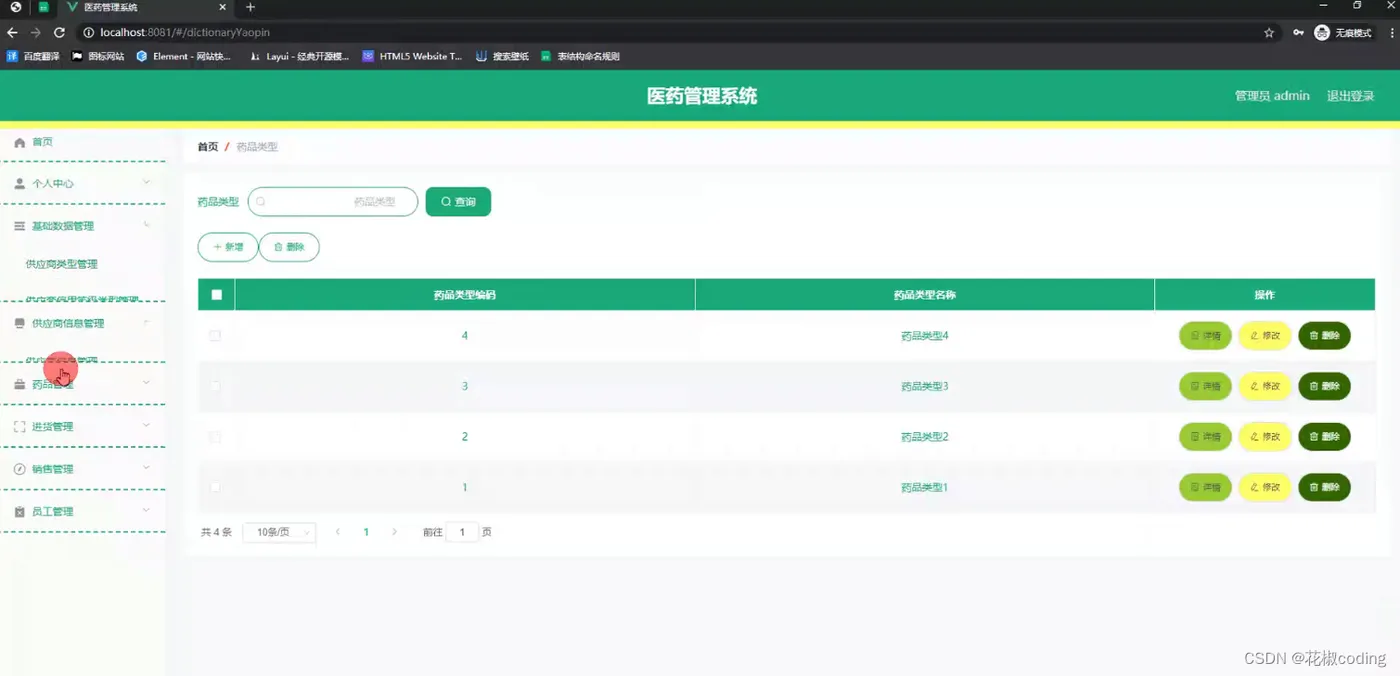
Task: Open the 搜索壁纸 bookmark
Action: [x=502, y=57]
